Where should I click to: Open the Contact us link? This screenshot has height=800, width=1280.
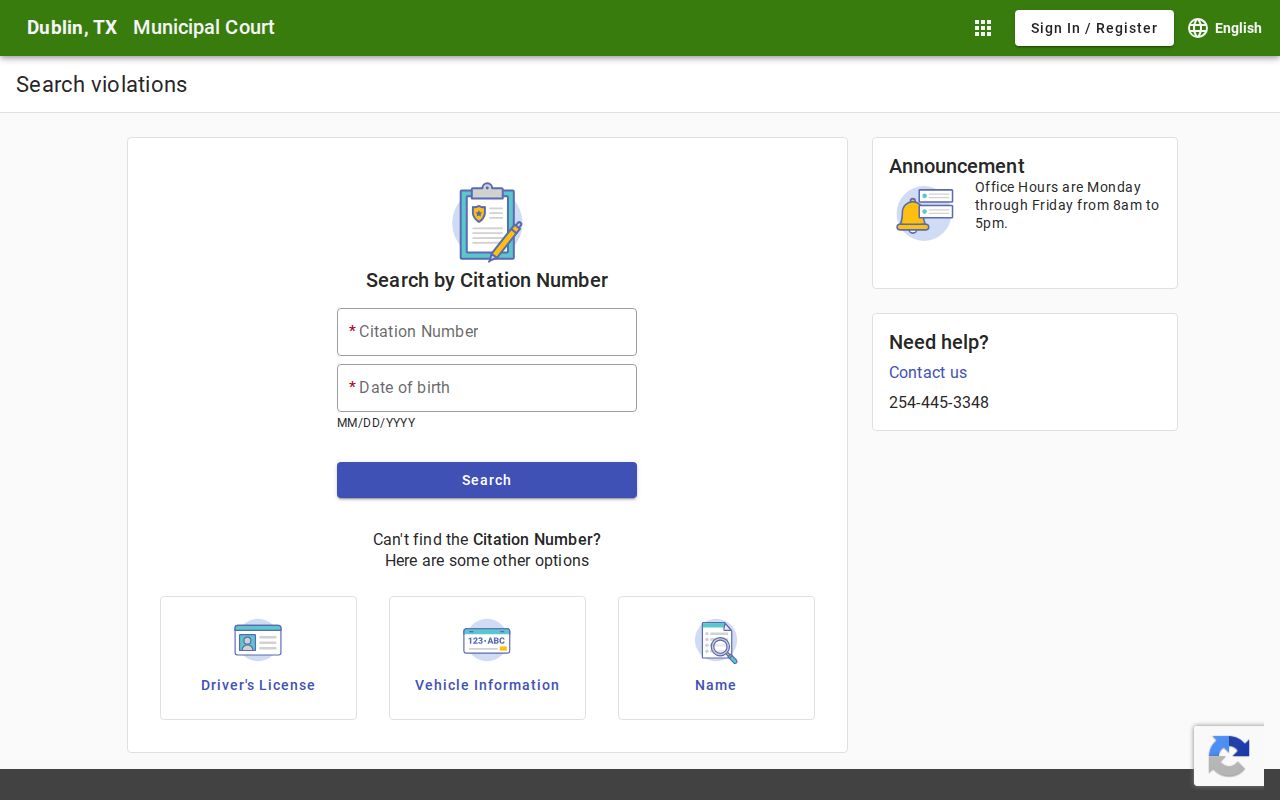pos(928,372)
